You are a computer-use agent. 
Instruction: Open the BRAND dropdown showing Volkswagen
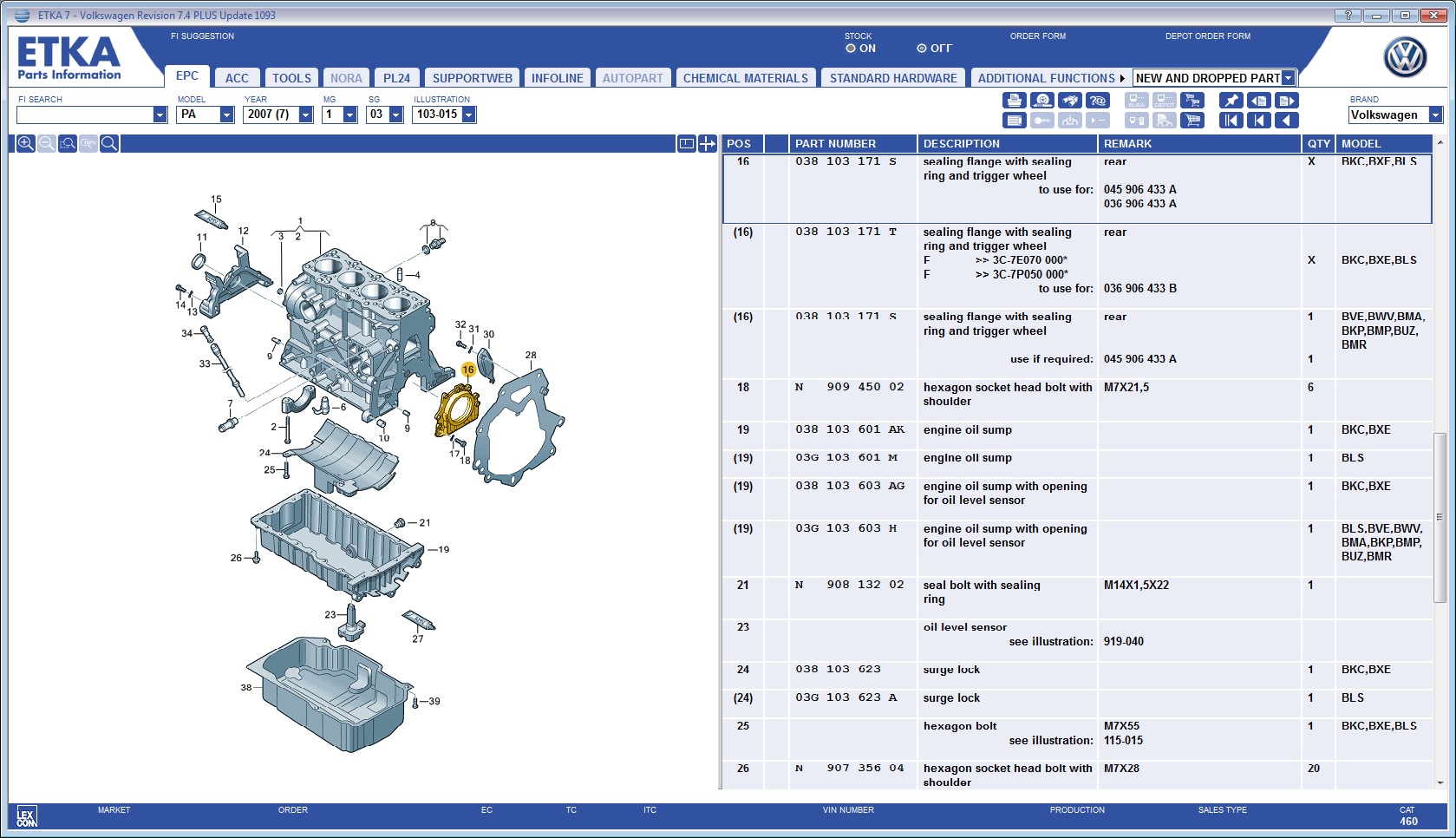[x=1435, y=115]
